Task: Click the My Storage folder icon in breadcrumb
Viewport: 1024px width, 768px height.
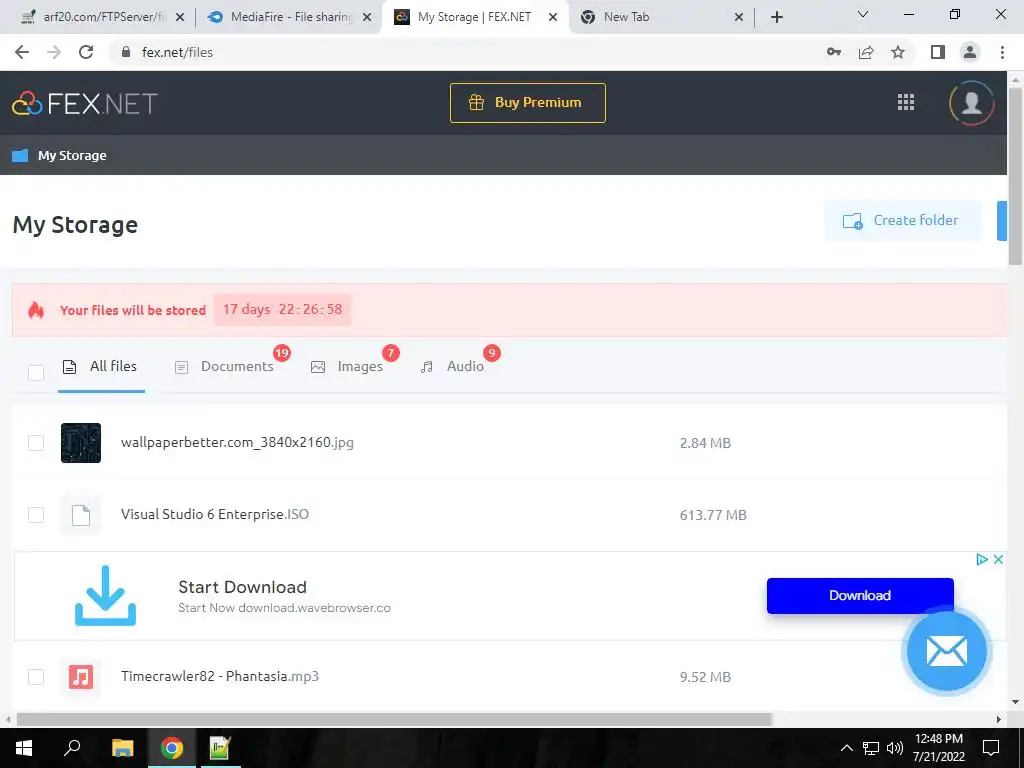Action: pyautogui.click(x=20, y=155)
